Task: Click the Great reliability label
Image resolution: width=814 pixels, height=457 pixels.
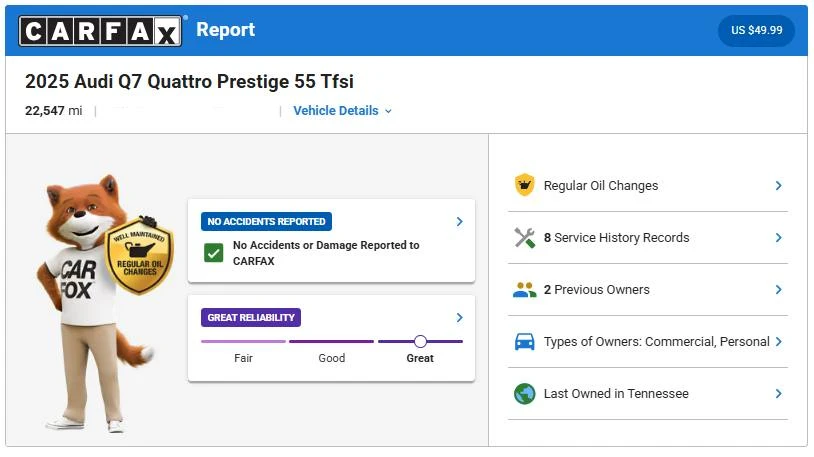Action: [420, 358]
